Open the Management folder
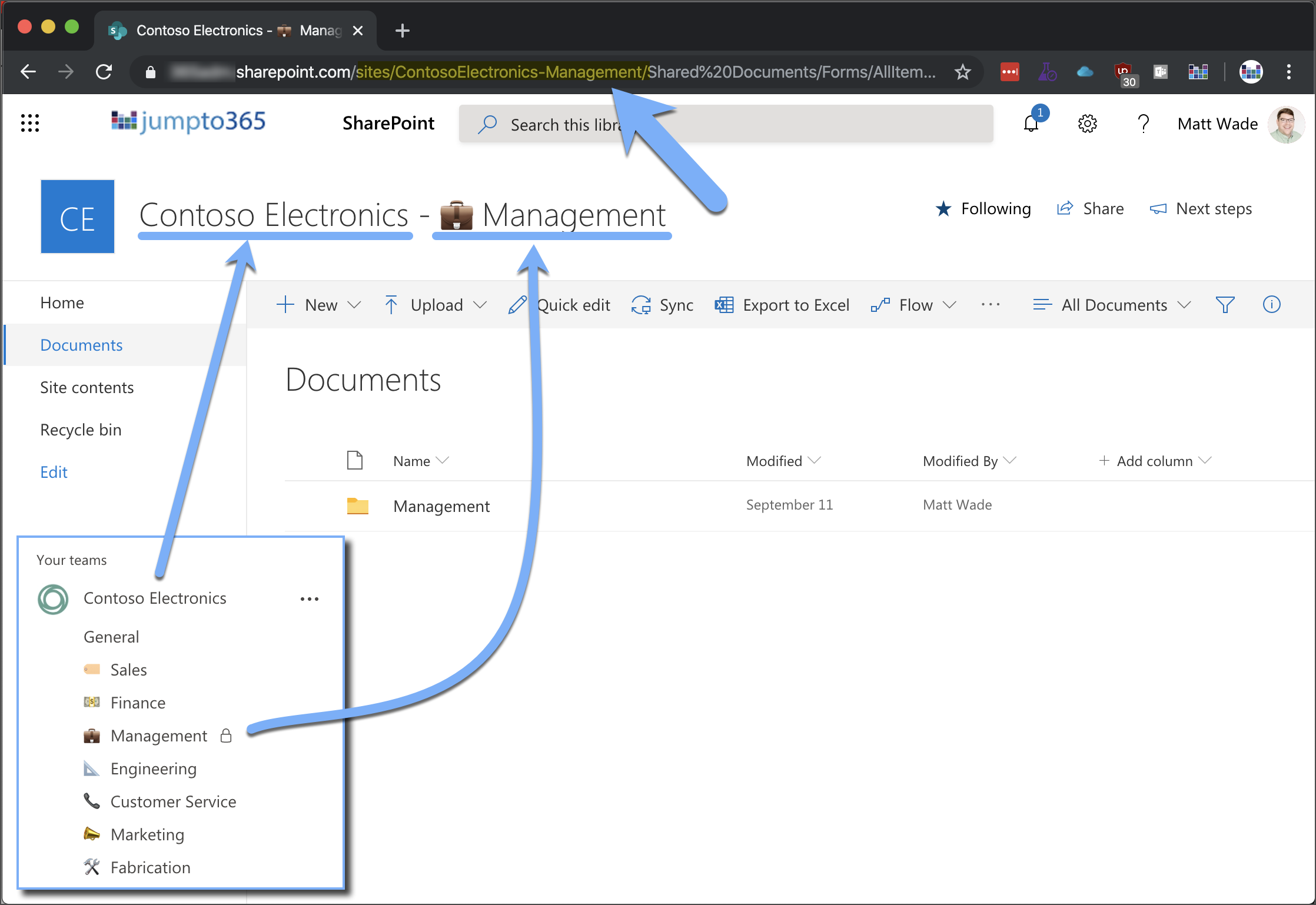The image size is (1316, 905). point(441,506)
